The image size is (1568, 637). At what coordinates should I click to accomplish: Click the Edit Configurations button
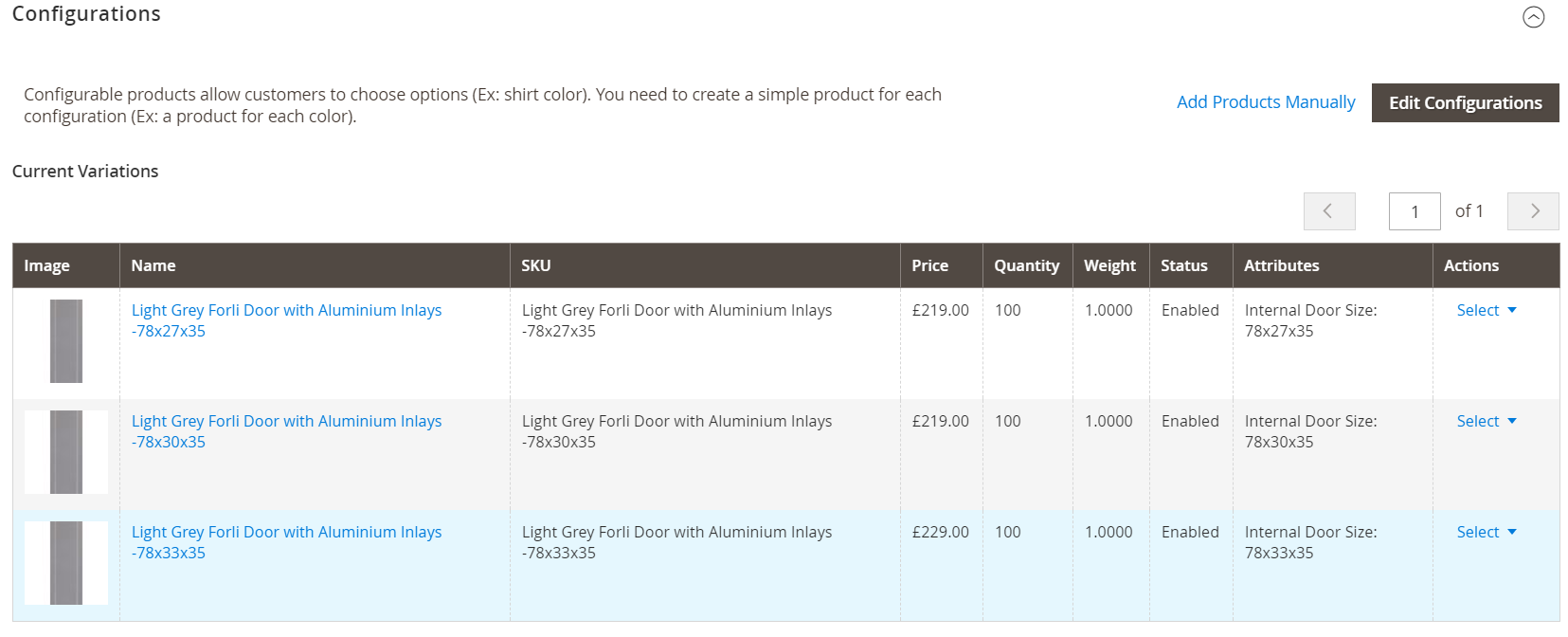coord(1465,102)
